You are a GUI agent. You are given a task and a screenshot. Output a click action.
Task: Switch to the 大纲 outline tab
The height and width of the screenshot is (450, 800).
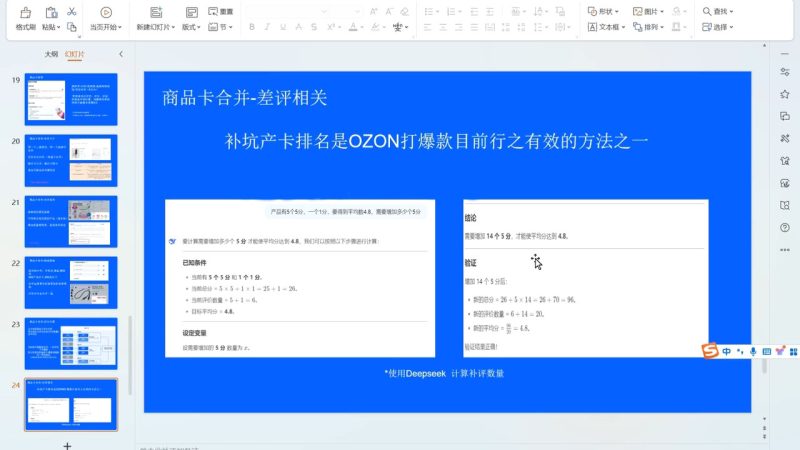(x=51, y=54)
